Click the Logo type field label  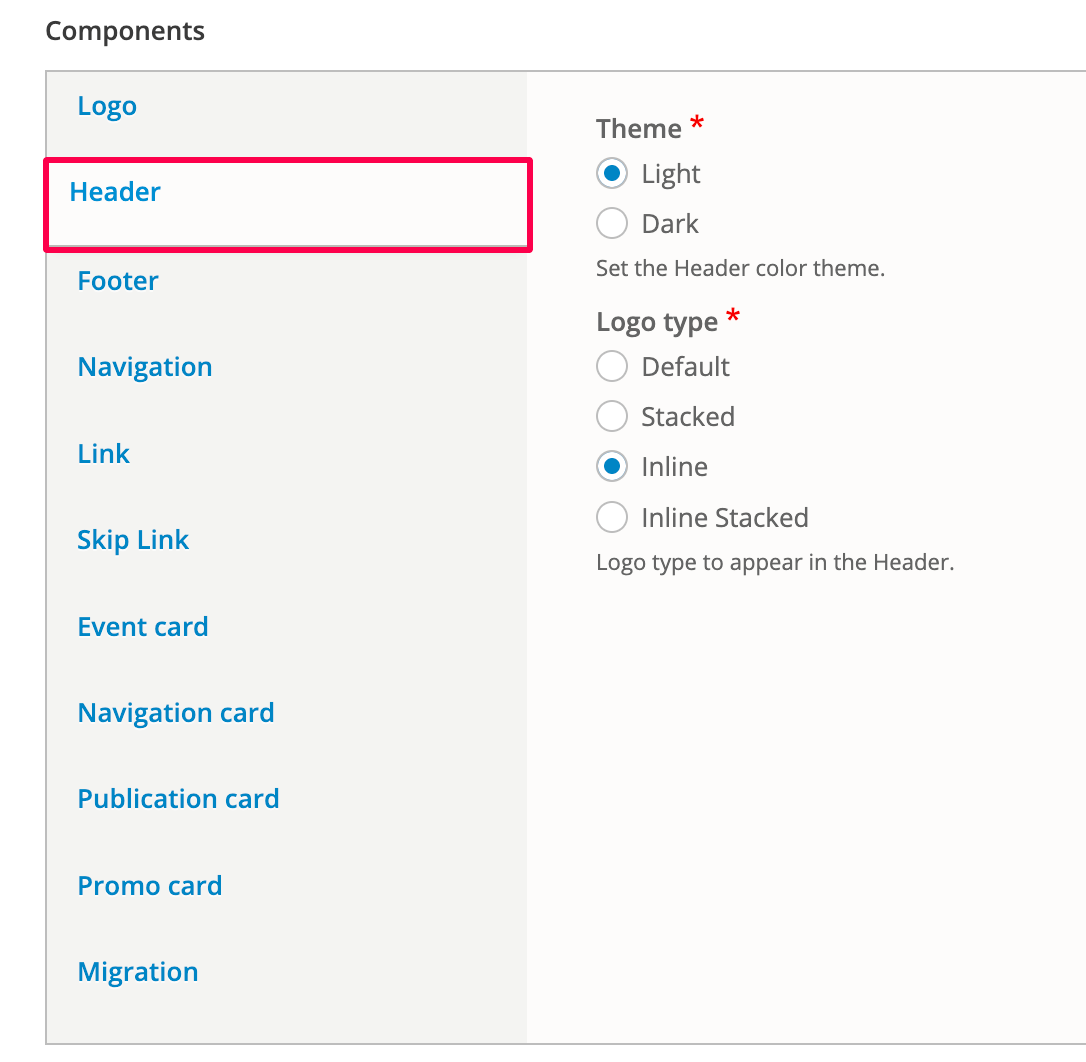click(x=657, y=322)
